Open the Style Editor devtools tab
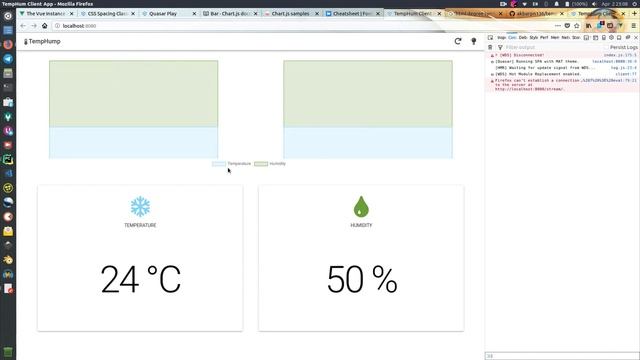The height and width of the screenshot is (360, 640). point(533,38)
